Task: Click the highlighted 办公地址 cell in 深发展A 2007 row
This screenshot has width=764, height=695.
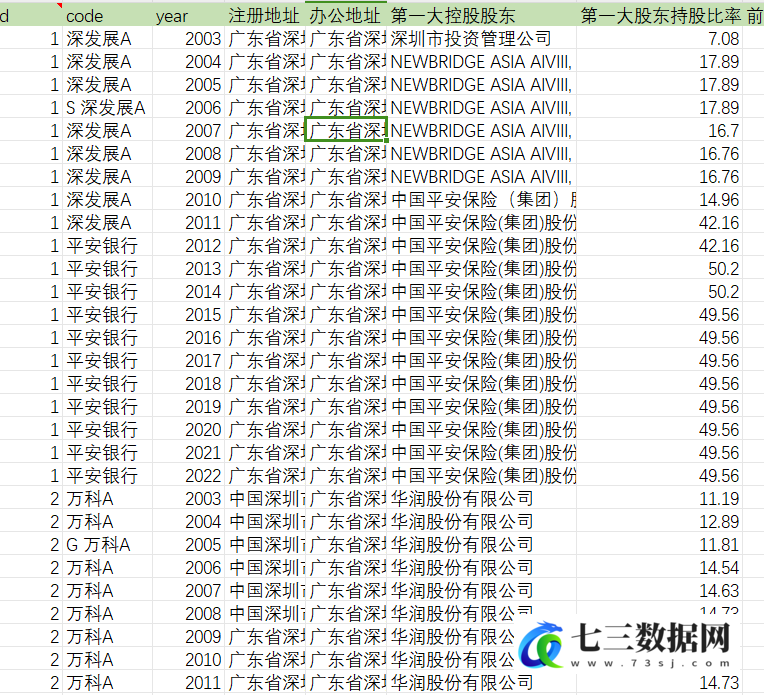Action: tap(346, 131)
